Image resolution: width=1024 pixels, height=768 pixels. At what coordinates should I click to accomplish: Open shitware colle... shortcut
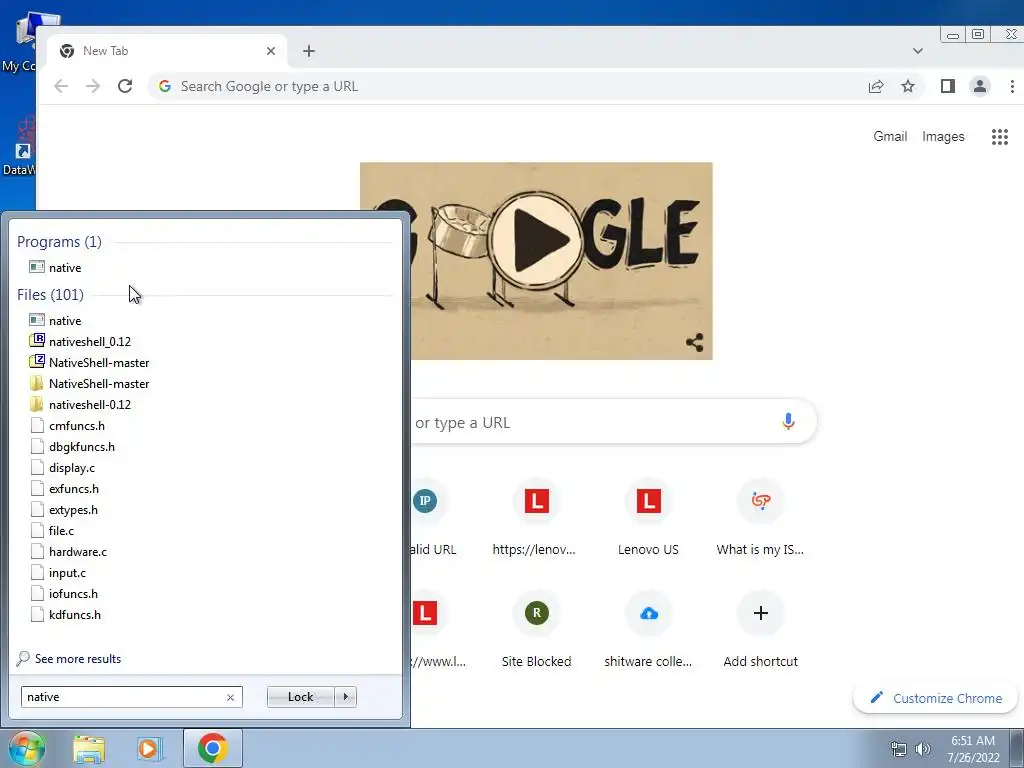pyautogui.click(x=648, y=628)
